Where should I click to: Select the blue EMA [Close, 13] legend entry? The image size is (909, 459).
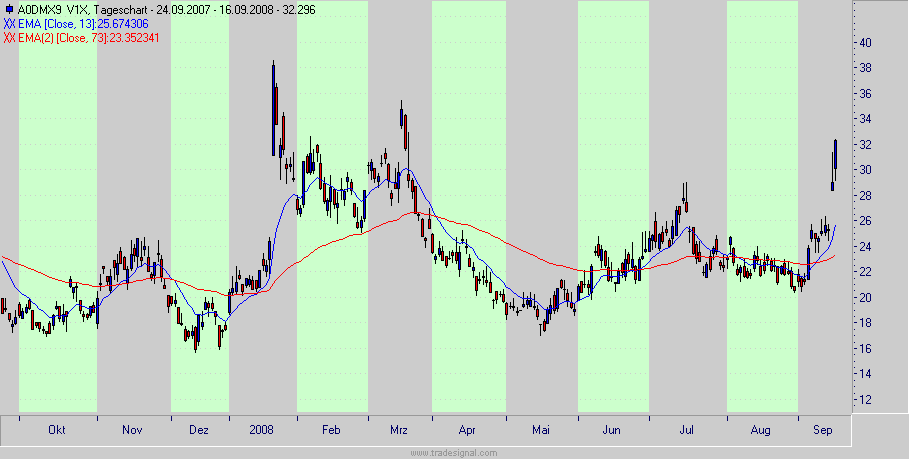[83, 24]
